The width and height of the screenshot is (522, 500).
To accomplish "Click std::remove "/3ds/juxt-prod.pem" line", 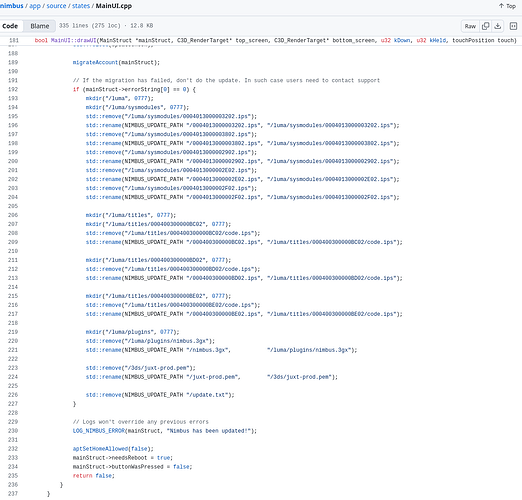I will pos(141,368).
